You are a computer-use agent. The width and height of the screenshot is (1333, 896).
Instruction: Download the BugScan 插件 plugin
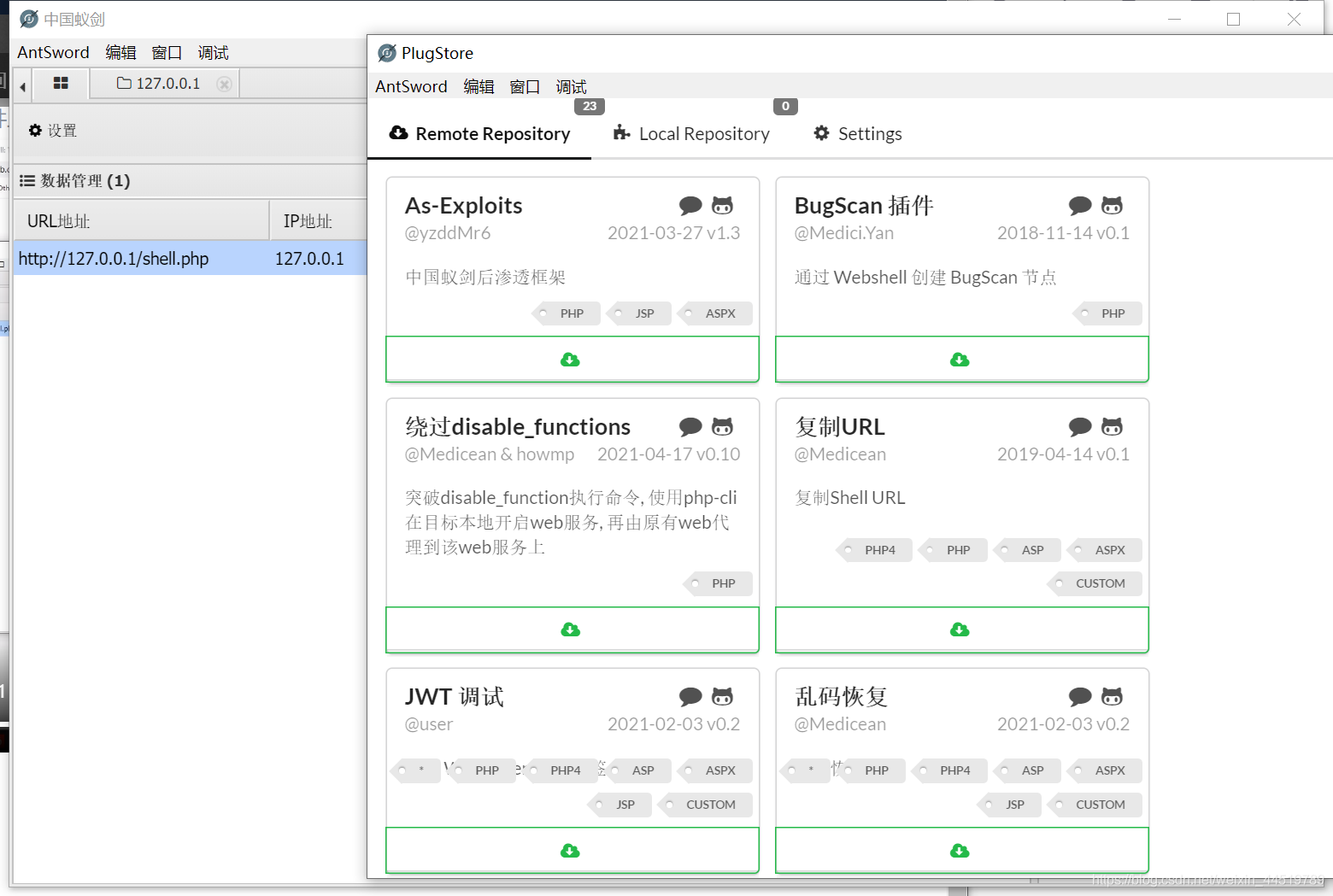(x=961, y=359)
